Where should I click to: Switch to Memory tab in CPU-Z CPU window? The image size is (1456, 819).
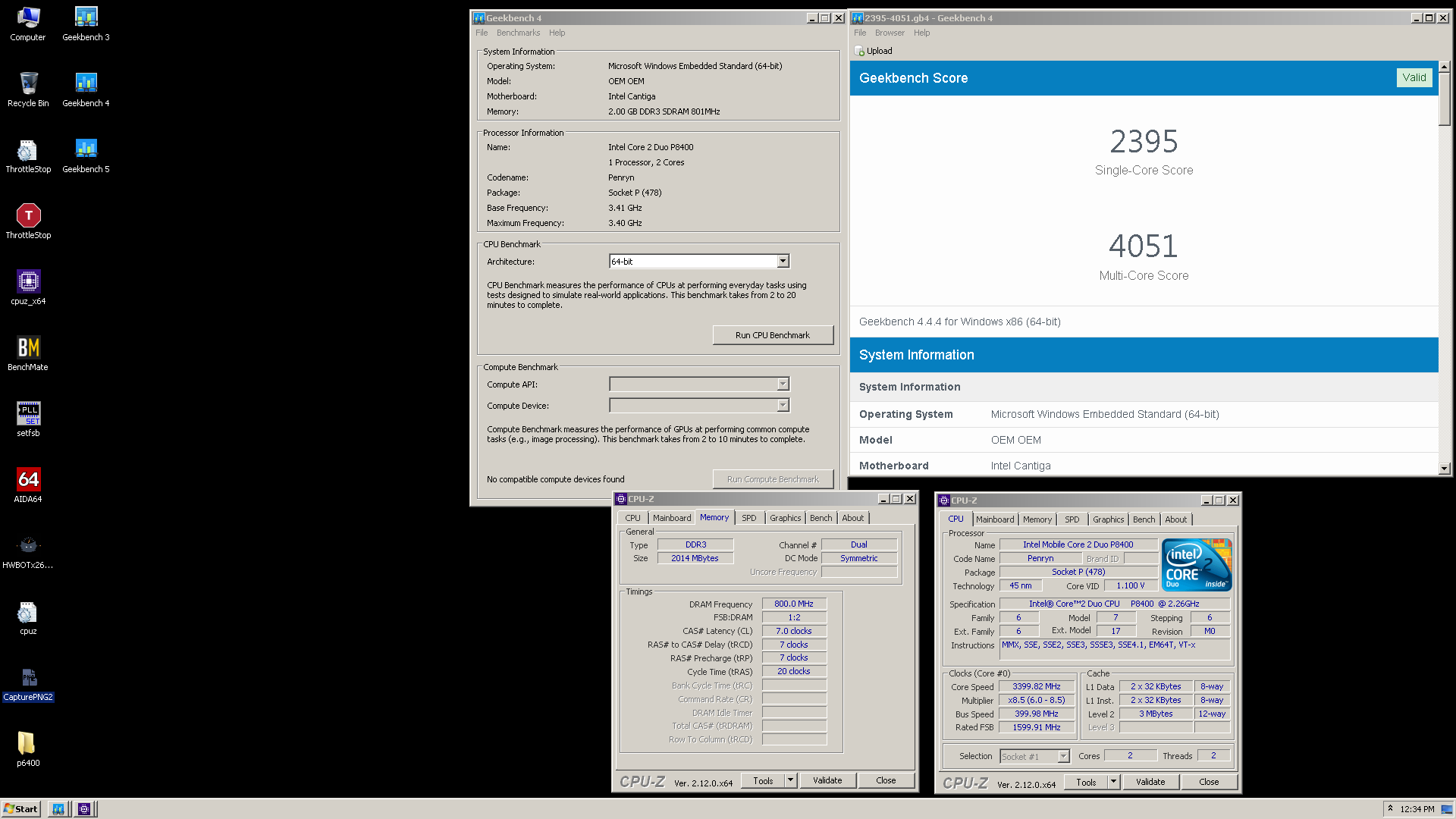[1037, 519]
